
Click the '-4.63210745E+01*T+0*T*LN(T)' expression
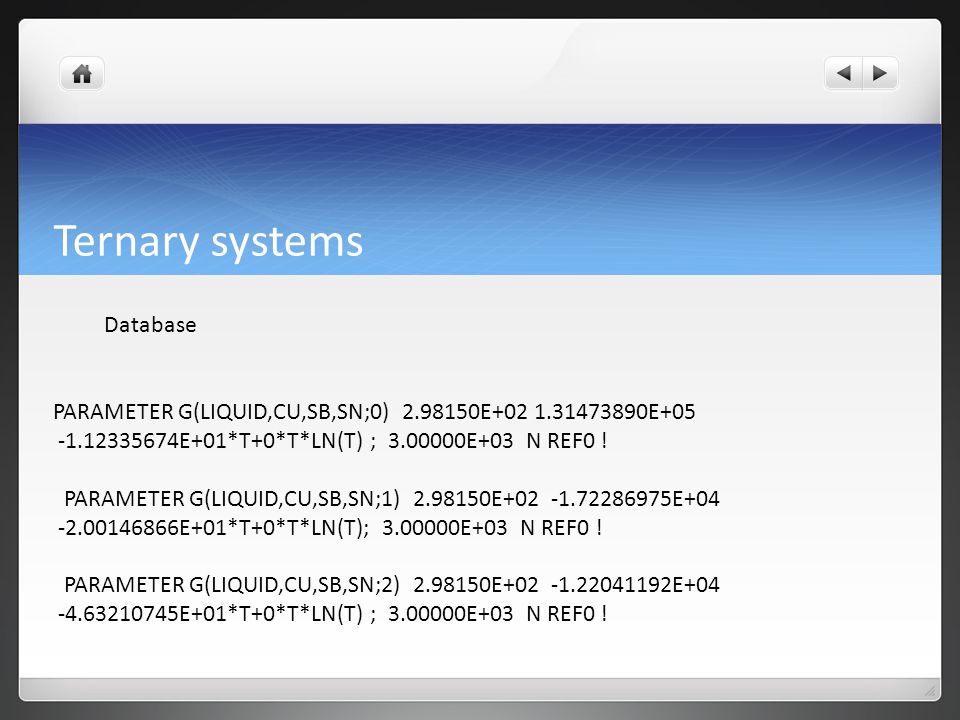pos(211,614)
